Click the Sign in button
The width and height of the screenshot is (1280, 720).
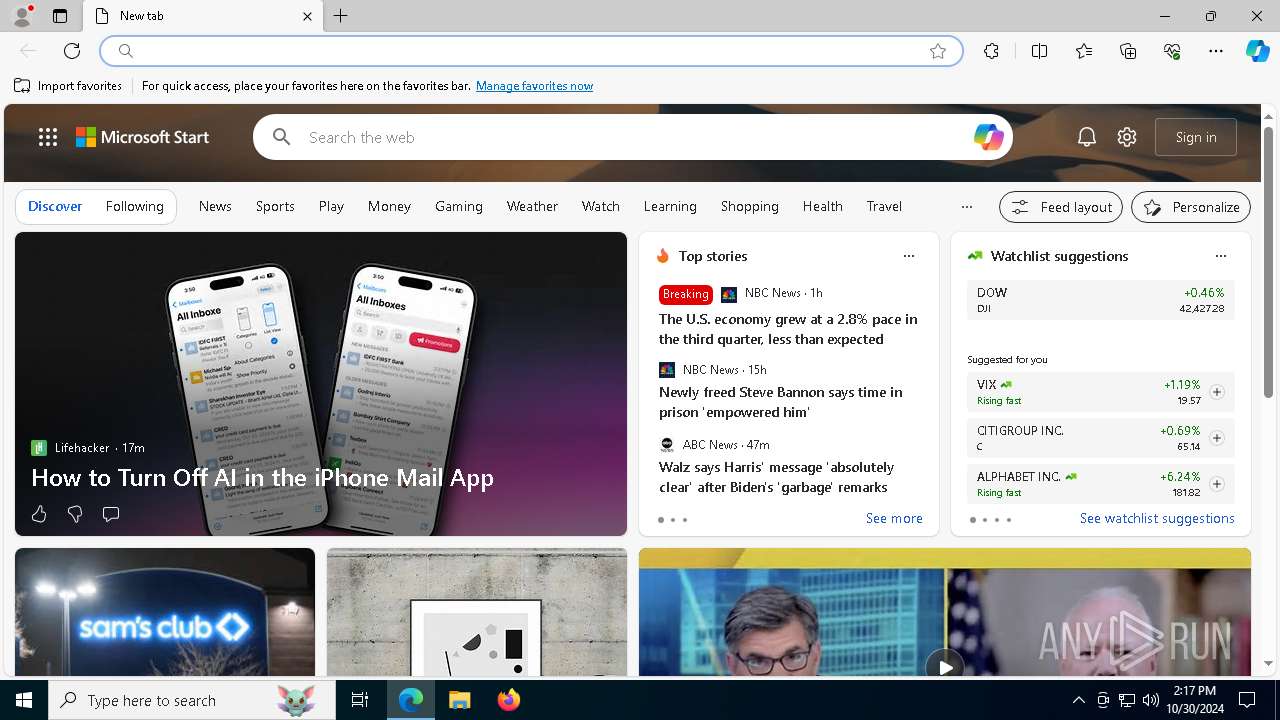tap(1196, 137)
